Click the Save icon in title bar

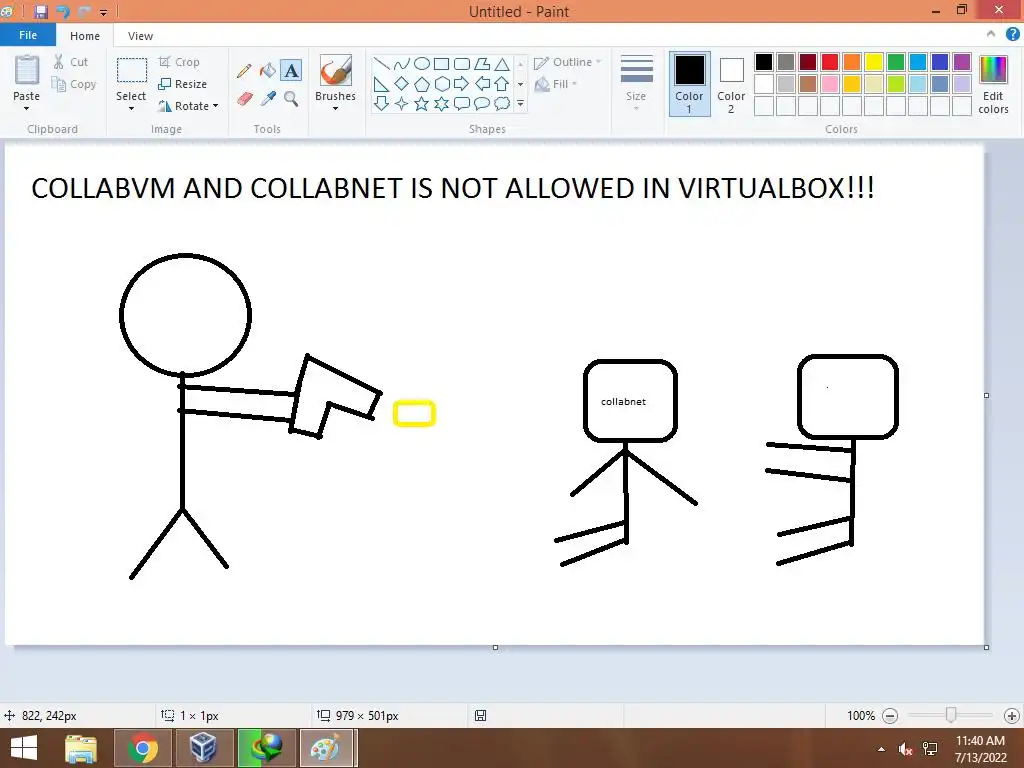pyautogui.click(x=41, y=12)
